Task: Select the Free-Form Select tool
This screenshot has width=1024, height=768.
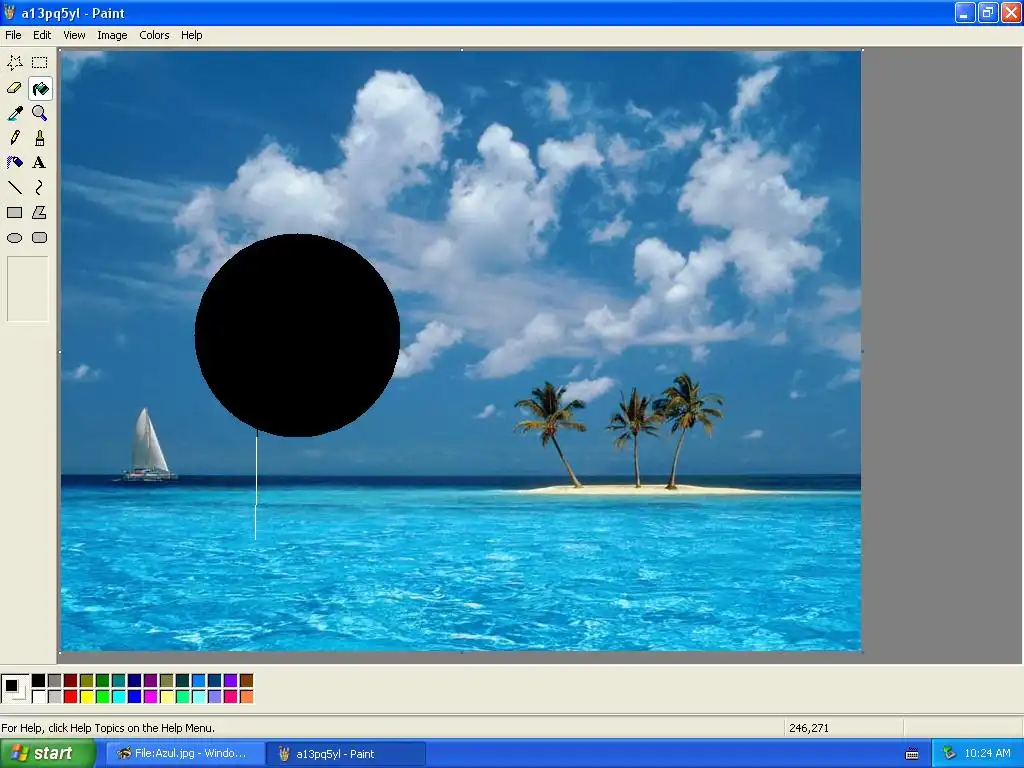Action: point(14,63)
